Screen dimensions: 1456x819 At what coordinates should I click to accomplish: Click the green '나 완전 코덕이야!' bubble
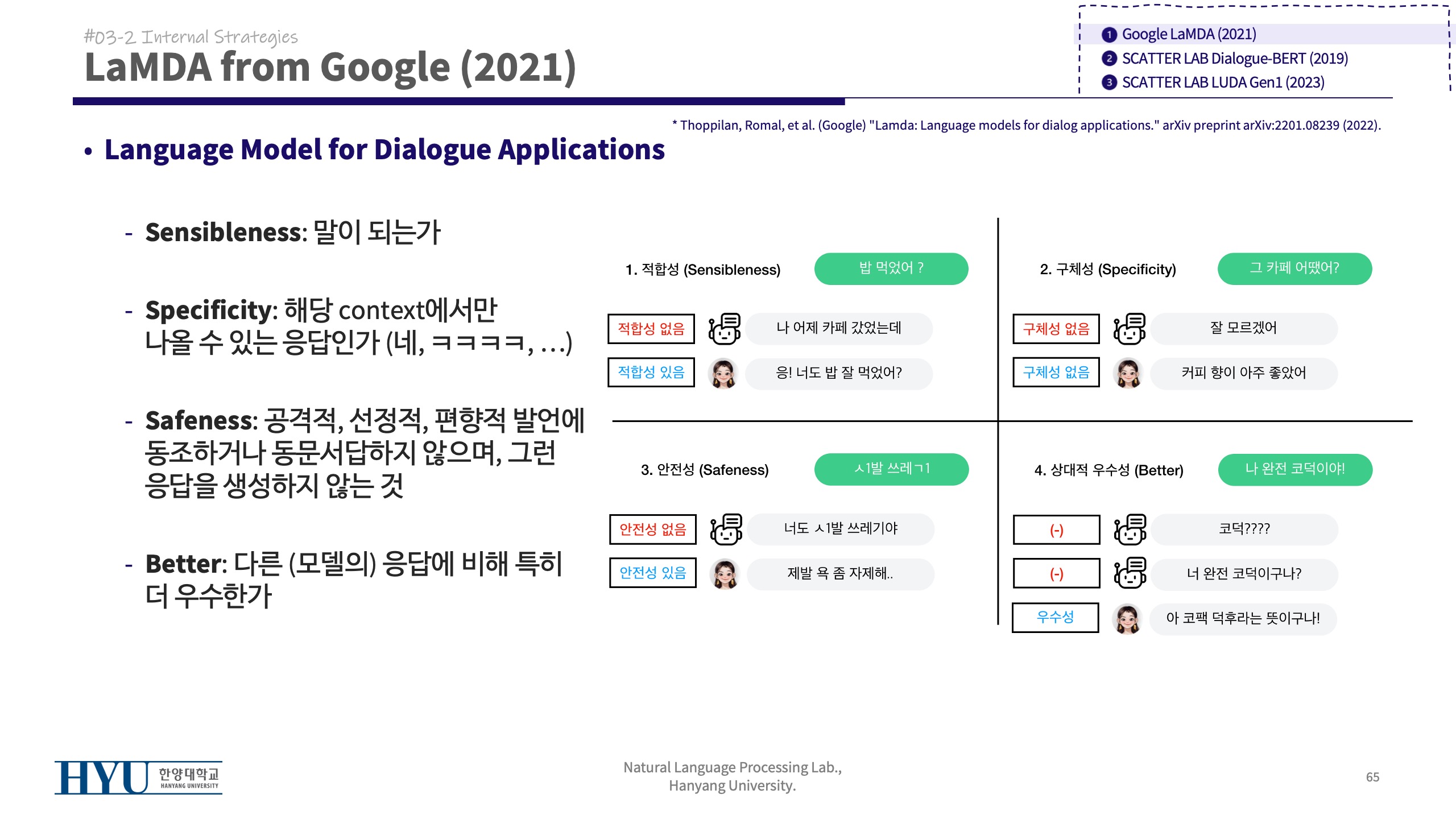[1294, 469]
